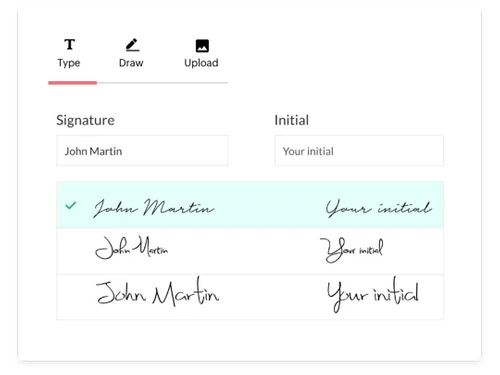Pick third handwritten John Martin signature style
This screenshot has width=500, height=375.
pos(157,292)
